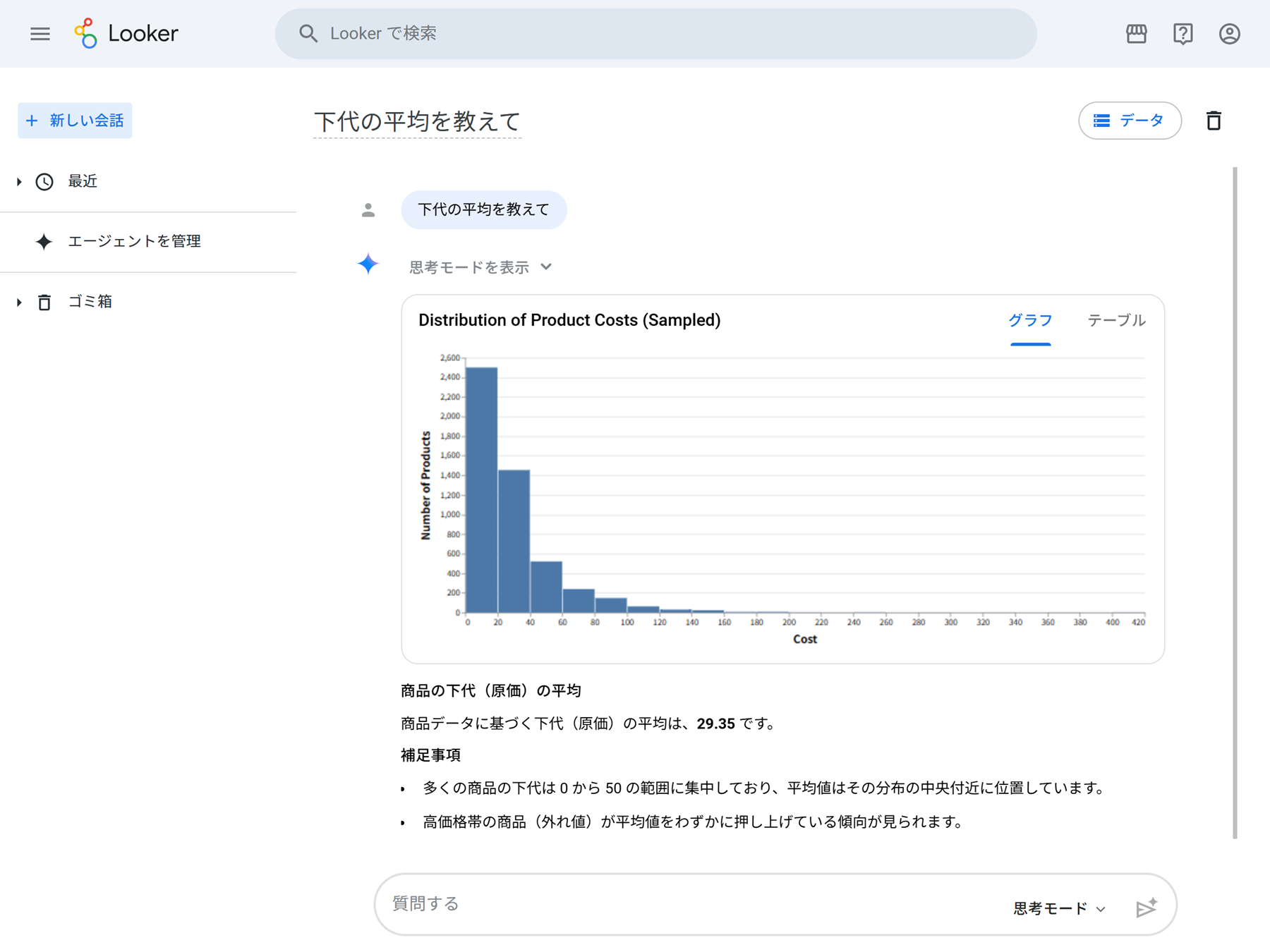Click the search magnifier icon

click(308, 33)
